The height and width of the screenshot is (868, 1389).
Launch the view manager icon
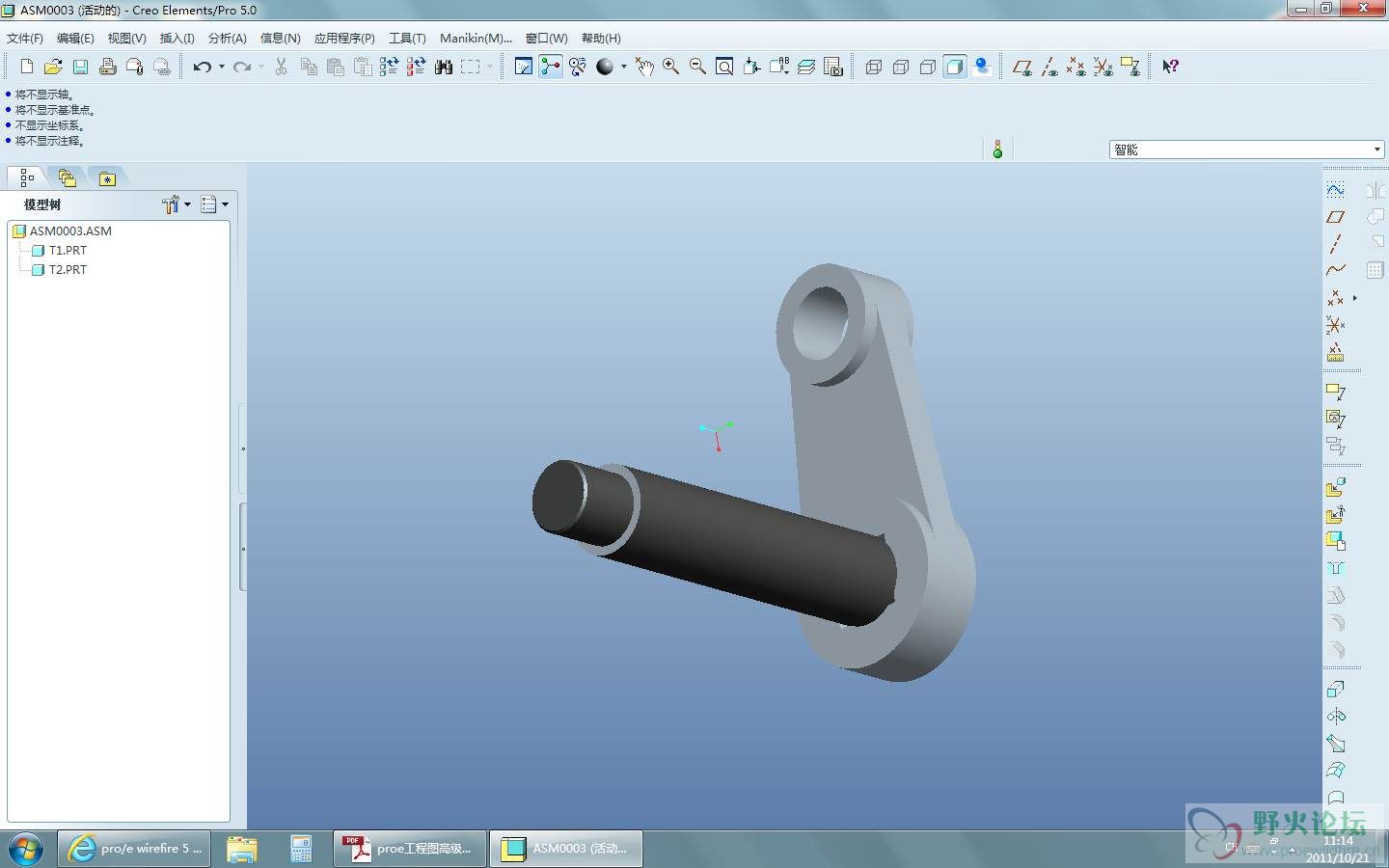tap(833, 67)
